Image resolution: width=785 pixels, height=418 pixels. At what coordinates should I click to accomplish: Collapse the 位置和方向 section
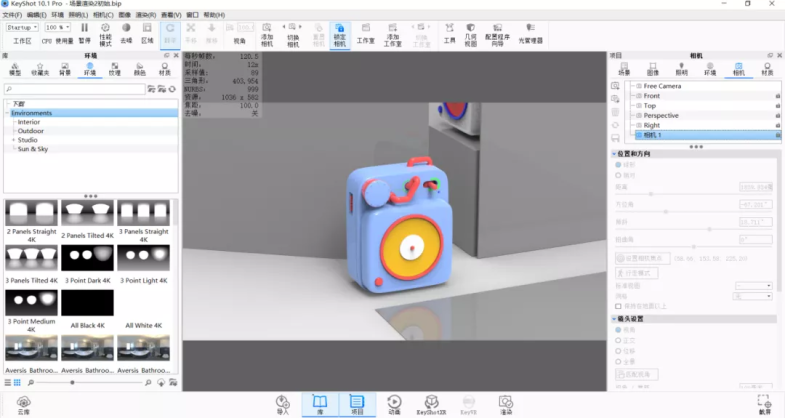pos(614,153)
